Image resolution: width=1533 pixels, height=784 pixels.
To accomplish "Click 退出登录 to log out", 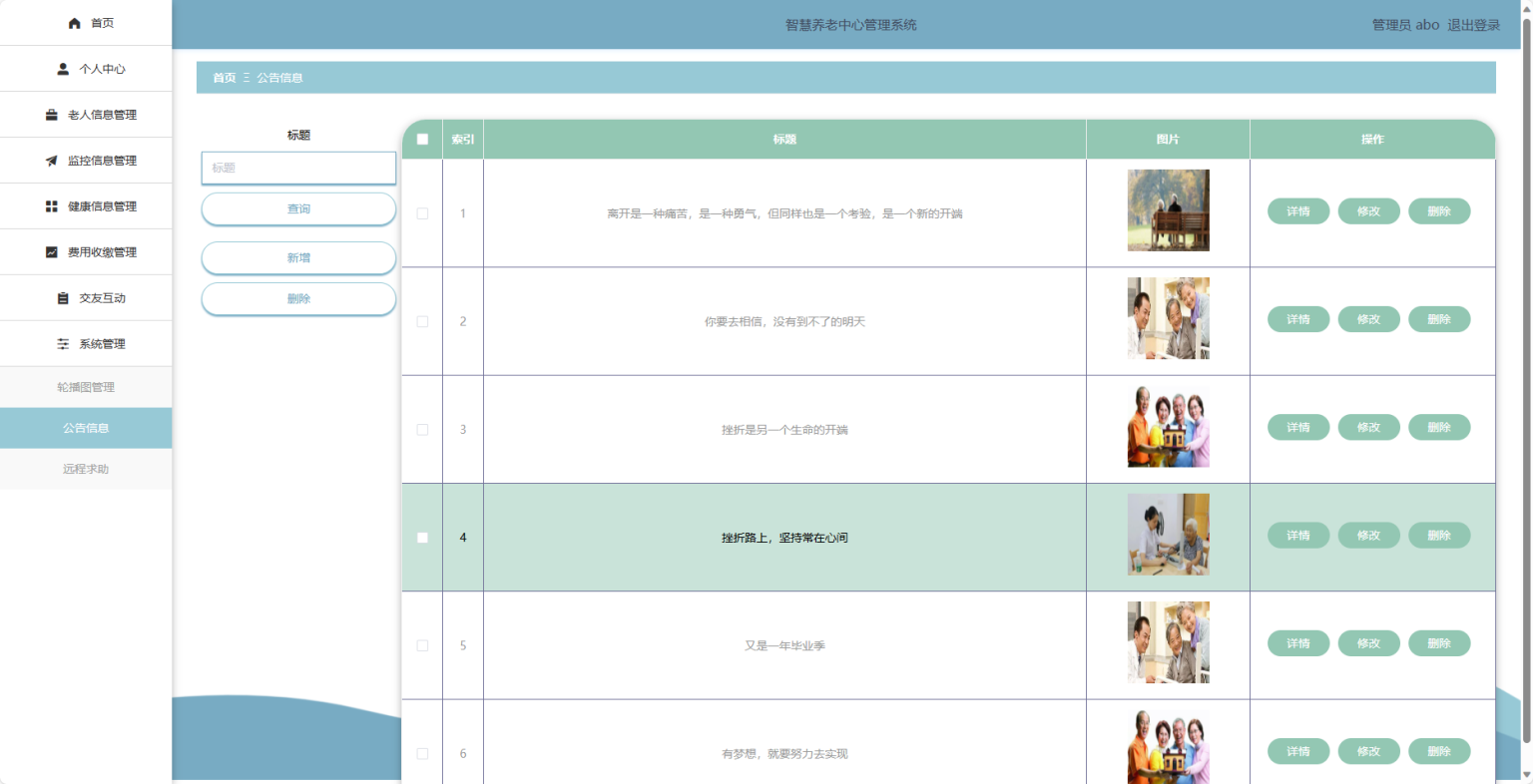I will pos(1473,25).
